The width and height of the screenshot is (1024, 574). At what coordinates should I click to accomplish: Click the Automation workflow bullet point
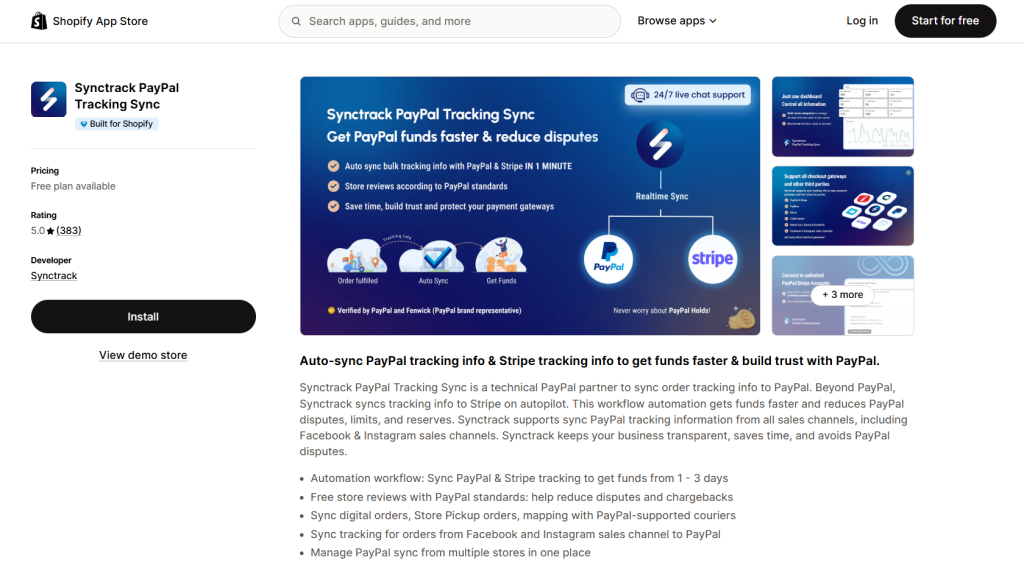519,479
